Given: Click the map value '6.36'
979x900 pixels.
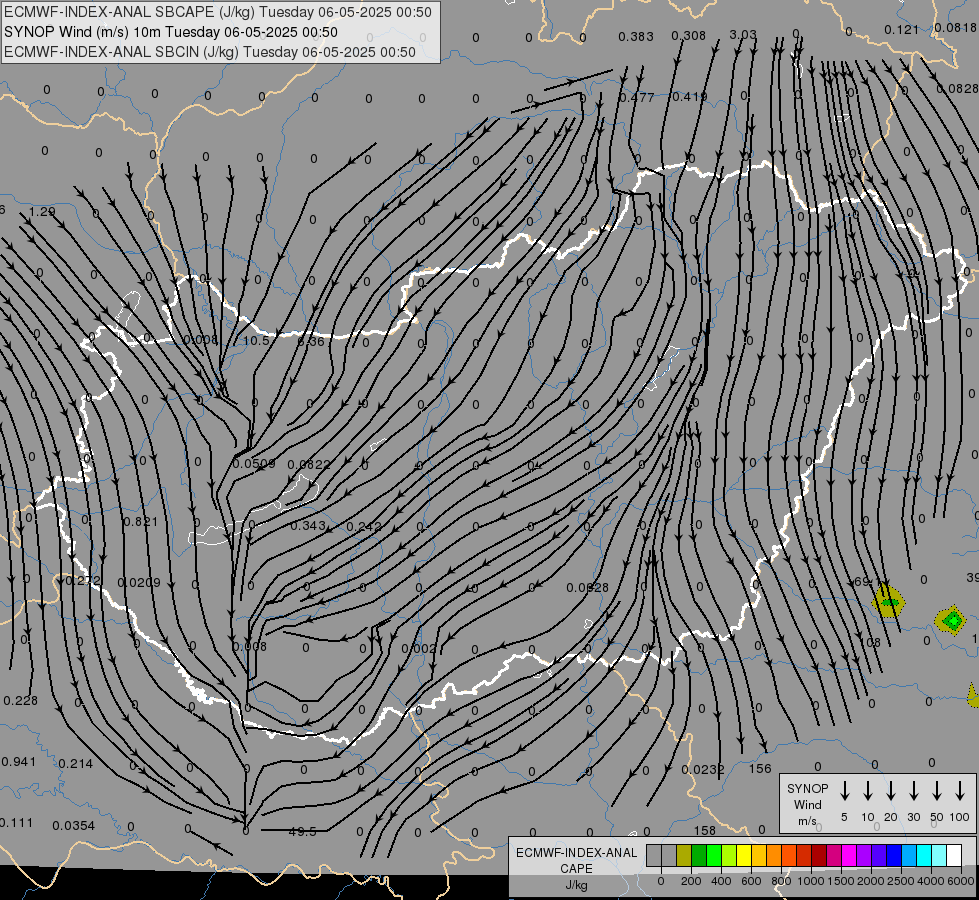Looking at the screenshot, I should pos(311,341).
